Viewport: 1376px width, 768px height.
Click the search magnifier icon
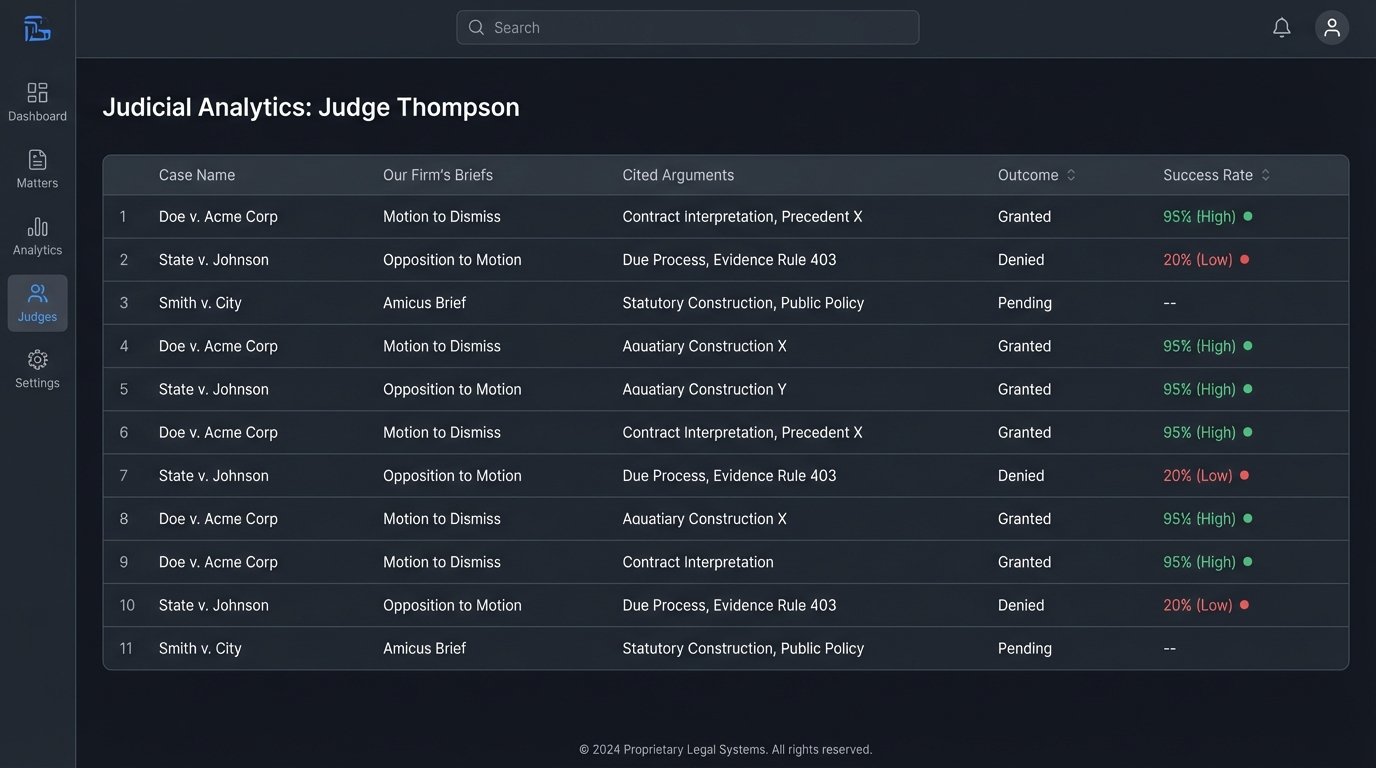pyautogui.click(x=477, y=27)
